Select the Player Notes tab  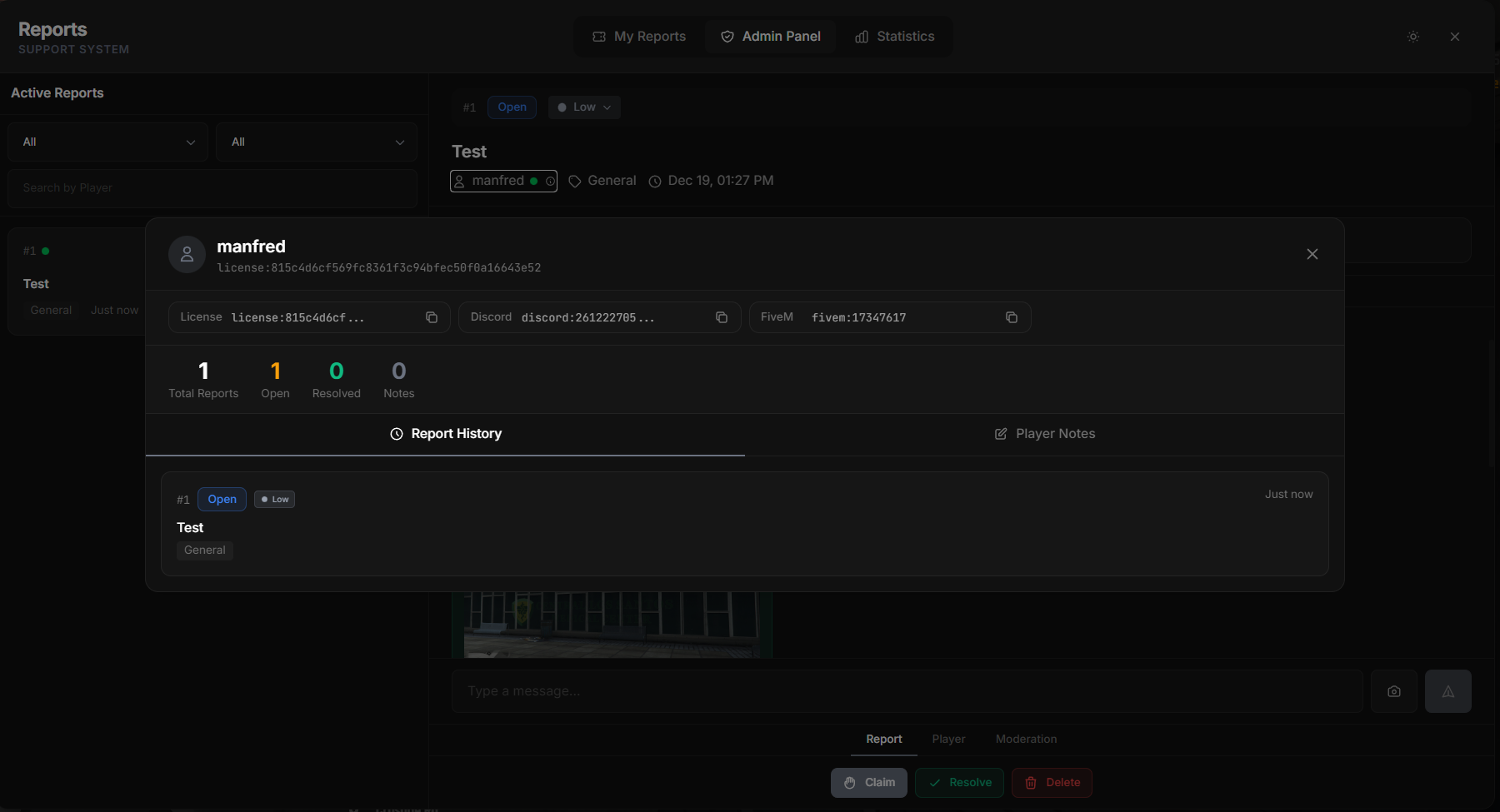(1045, 434)
